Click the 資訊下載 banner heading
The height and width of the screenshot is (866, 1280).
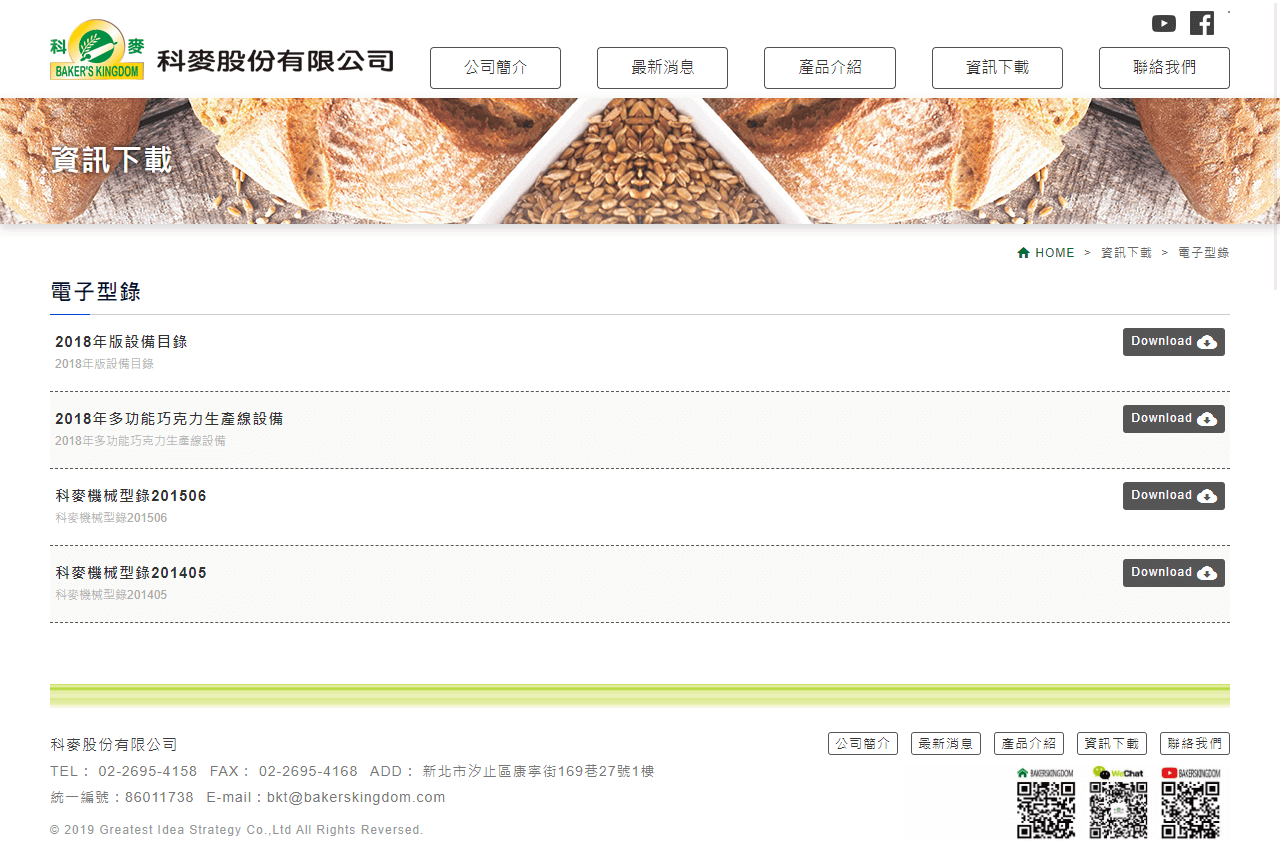coord(111,160)
